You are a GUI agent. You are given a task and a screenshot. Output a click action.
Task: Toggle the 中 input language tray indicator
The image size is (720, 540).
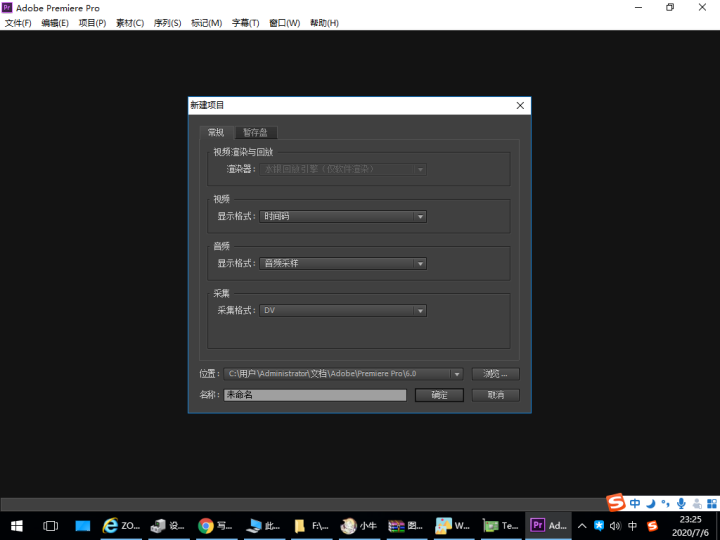click(632, 526)
